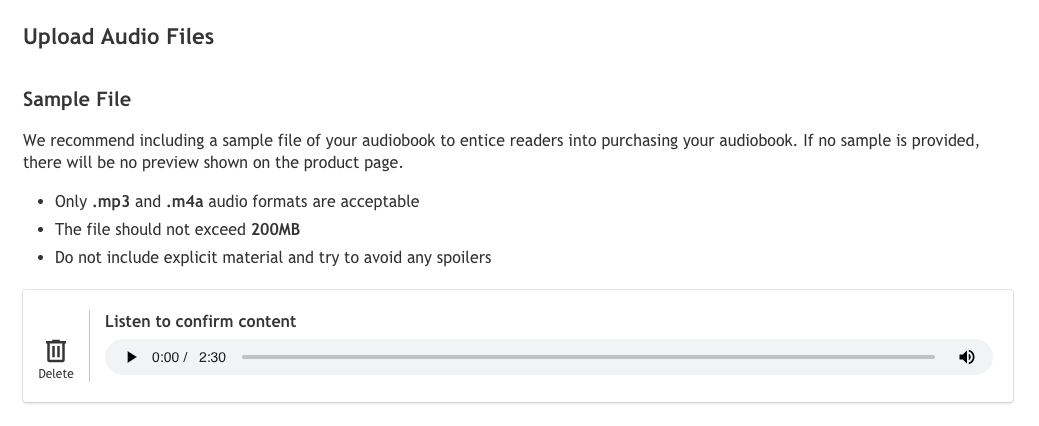The height and width of the screenshot is (426, 1039).
Task: Click the 'Listen to confirm content' label
Action: tap(200, 321)
